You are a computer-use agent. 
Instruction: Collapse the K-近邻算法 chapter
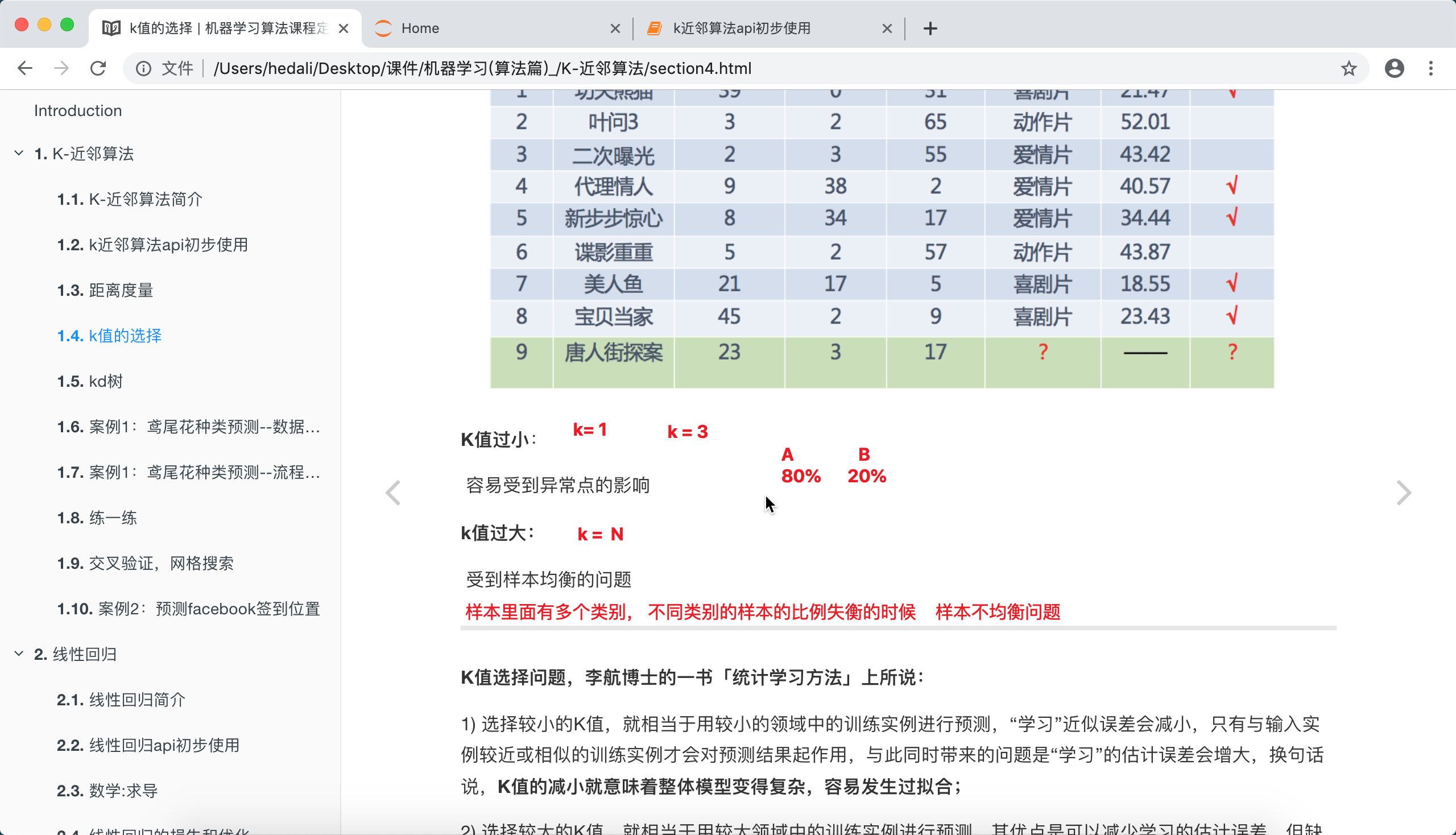(19, 153)
